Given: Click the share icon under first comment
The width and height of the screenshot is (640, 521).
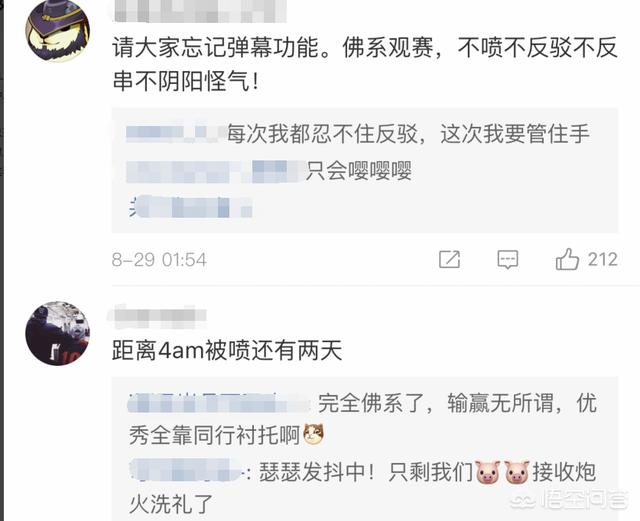Looking at the screenshot, I should coord(449,259).
